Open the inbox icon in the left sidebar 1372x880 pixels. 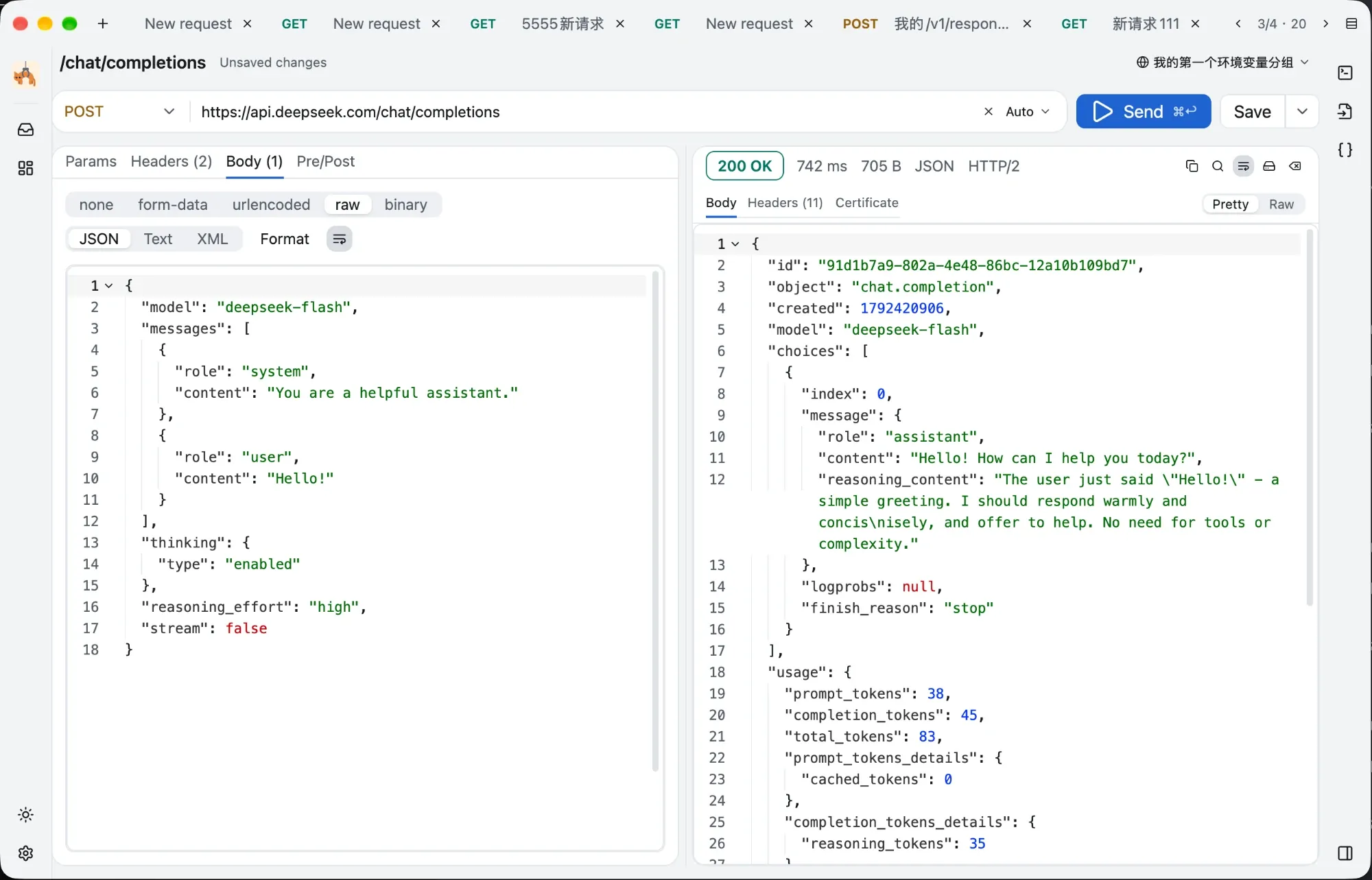tap(25, 130)
